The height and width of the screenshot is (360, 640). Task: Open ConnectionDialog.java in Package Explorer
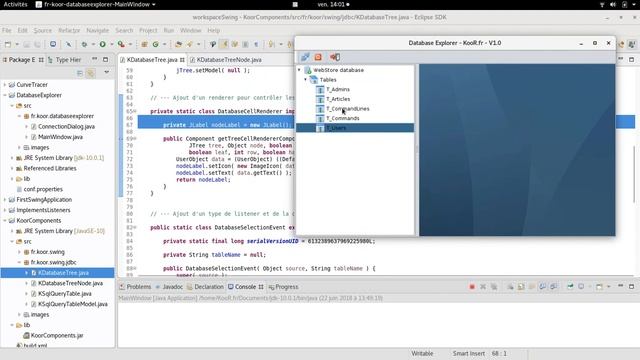click(x=66, y=127)
